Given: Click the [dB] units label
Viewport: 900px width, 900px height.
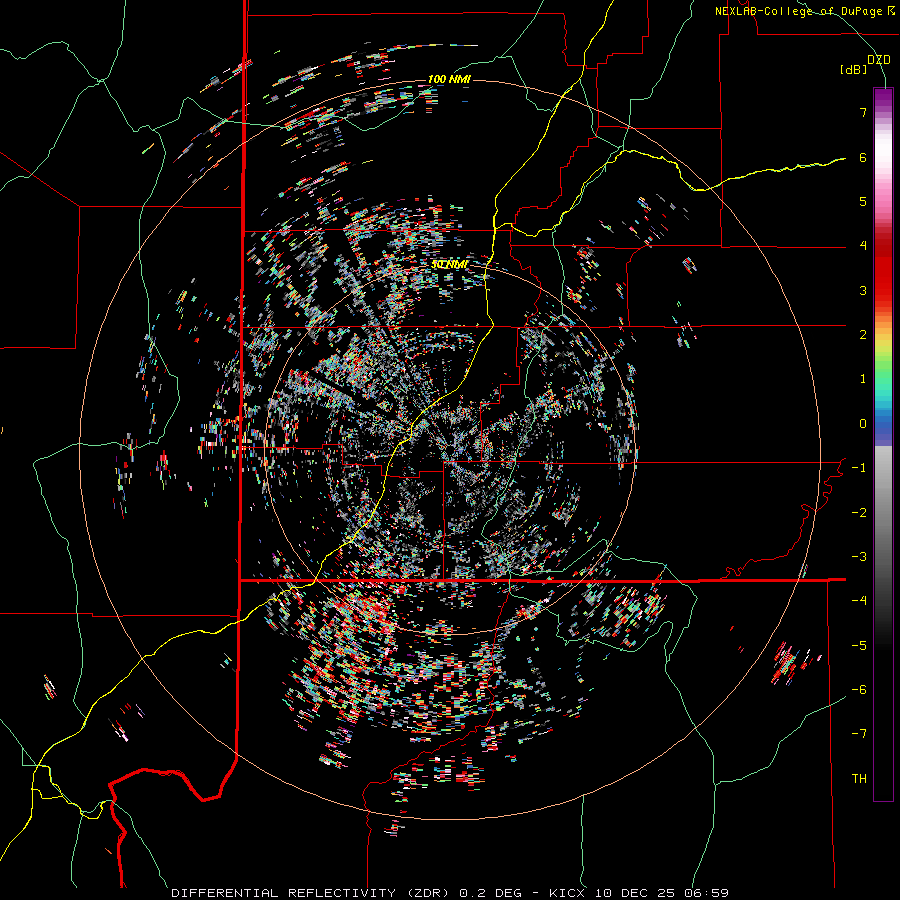Looking at the screenshot, I should coord(853,69).
